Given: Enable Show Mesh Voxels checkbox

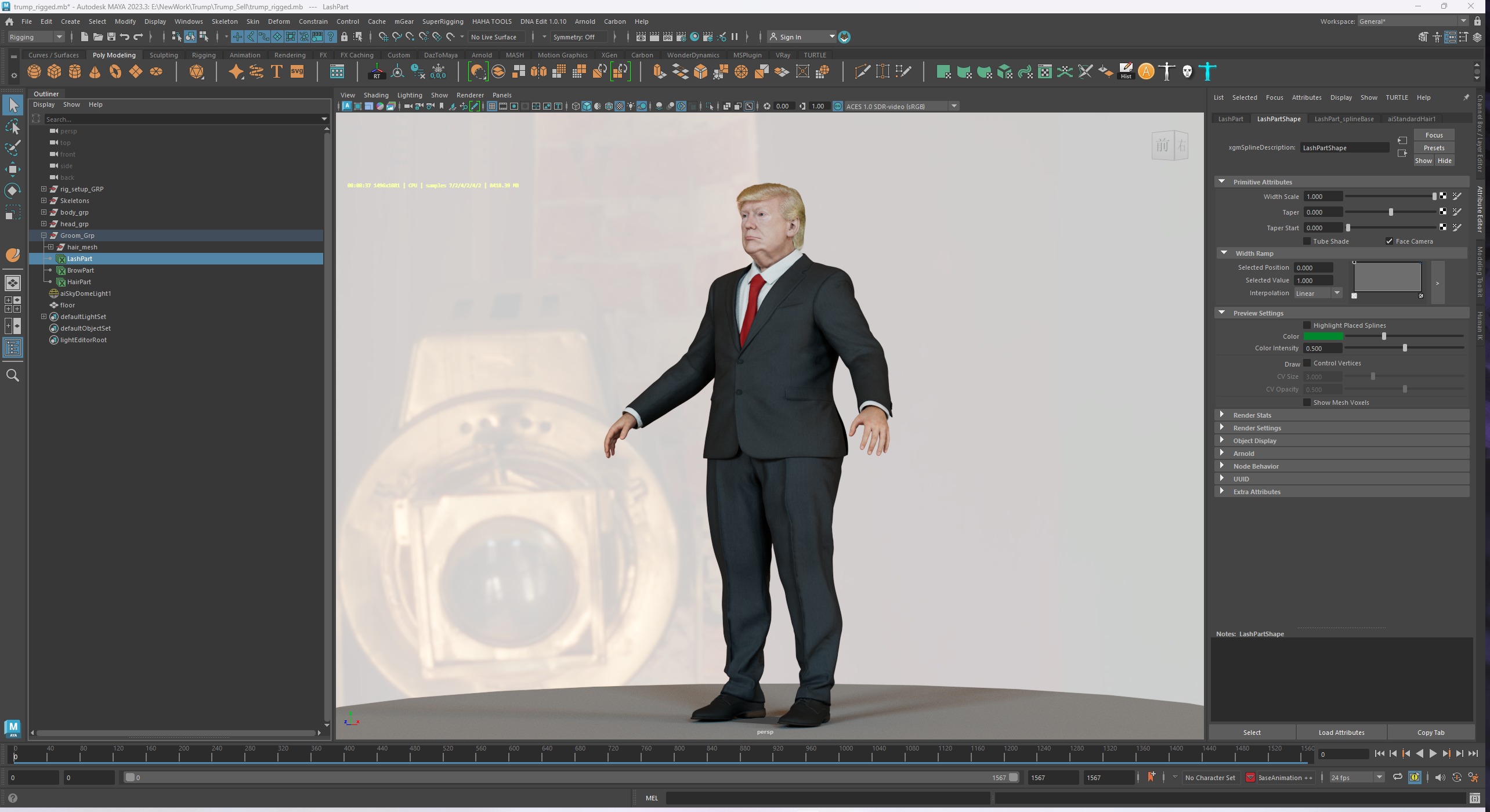Looking at the screenshot, I should coord(1307,403).
